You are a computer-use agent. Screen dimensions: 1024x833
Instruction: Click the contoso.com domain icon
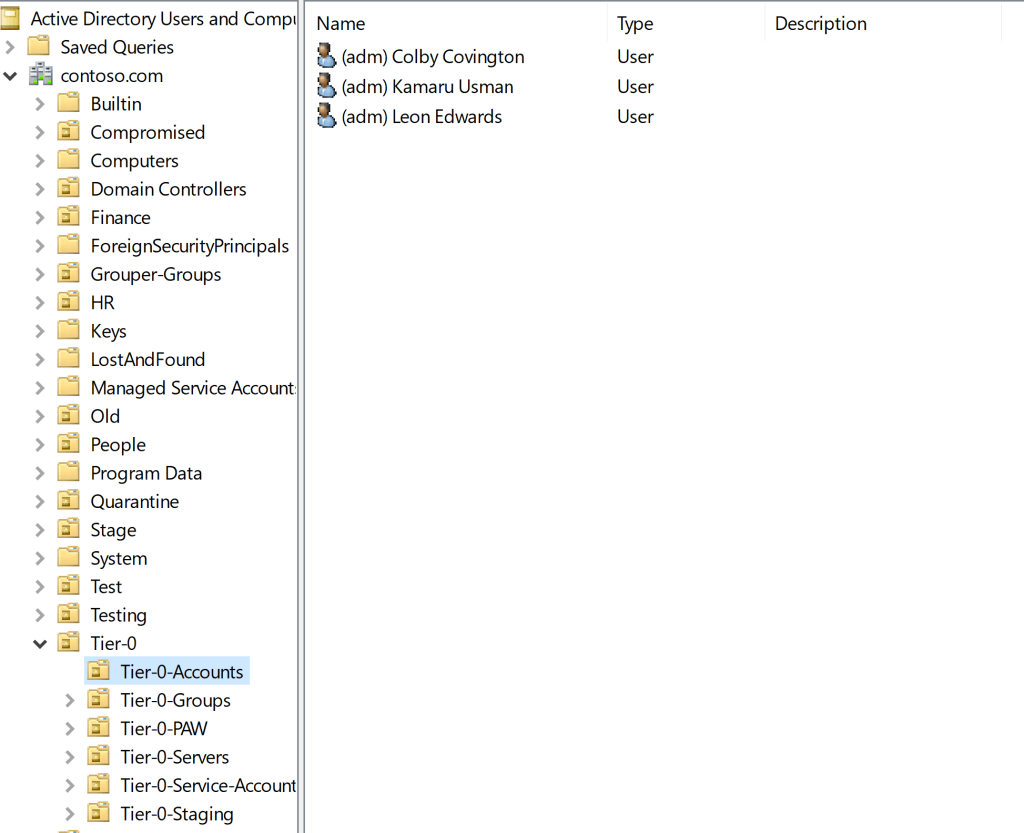(40, 75)
